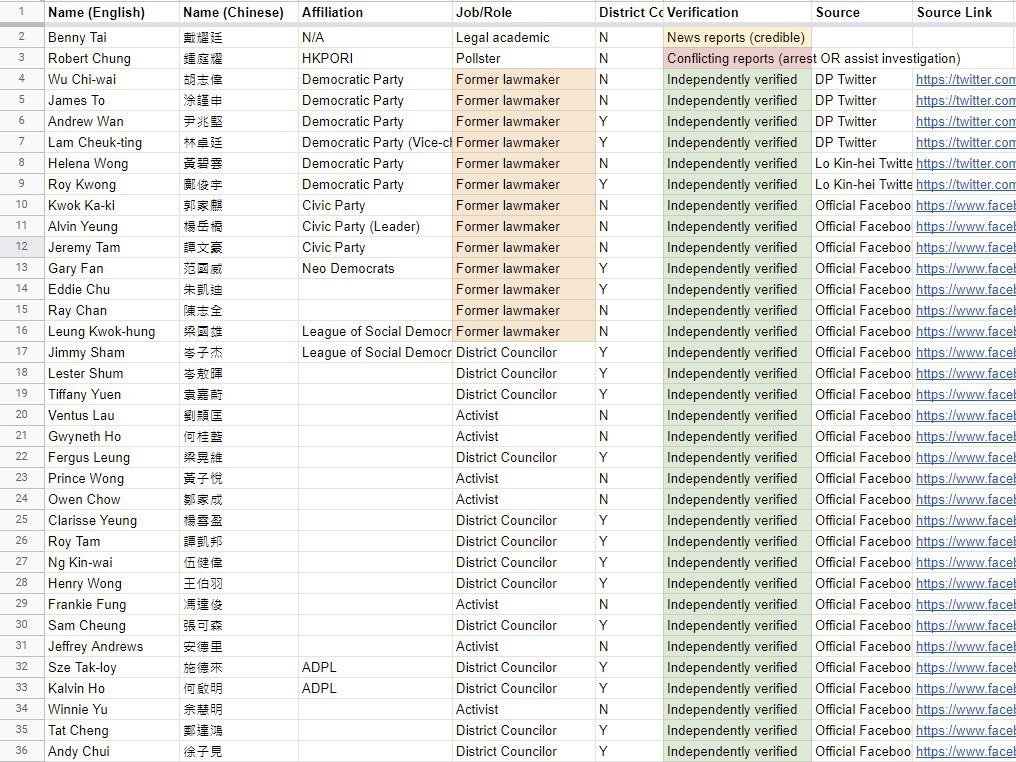This screenshot has height=762, width=1016.
Task: Click the 'Tat Cheng' name cell
Action: click(111, 730)
